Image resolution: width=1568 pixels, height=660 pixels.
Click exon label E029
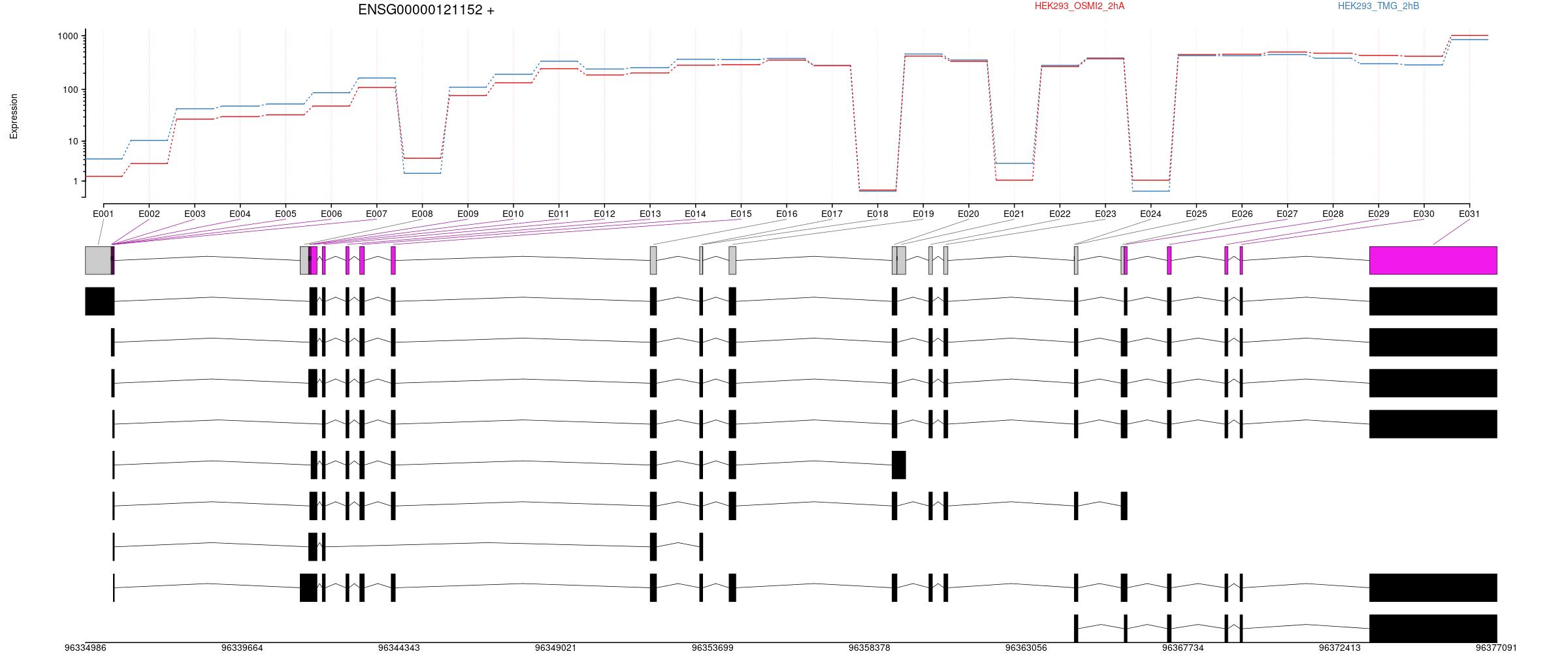click(x=1379, y=214)
